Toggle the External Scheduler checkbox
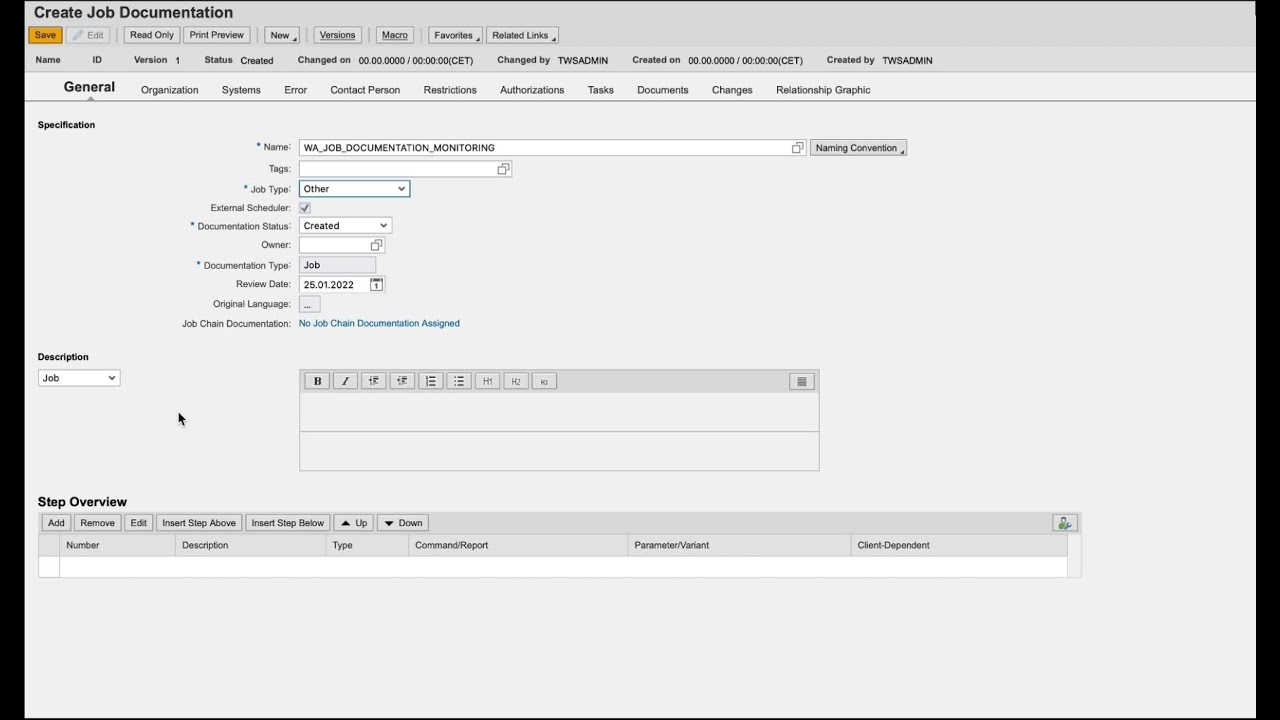Screen dimensions: 1280x720 (x=305, y=208)
